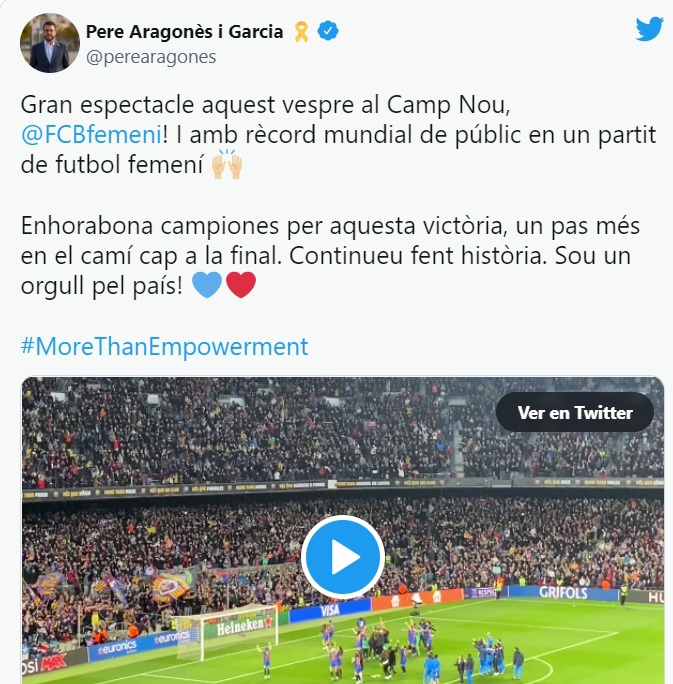The width and height of the screenshot is (673, 684).
Task: Click the raised hands emoji
Action: pos(227,164)
